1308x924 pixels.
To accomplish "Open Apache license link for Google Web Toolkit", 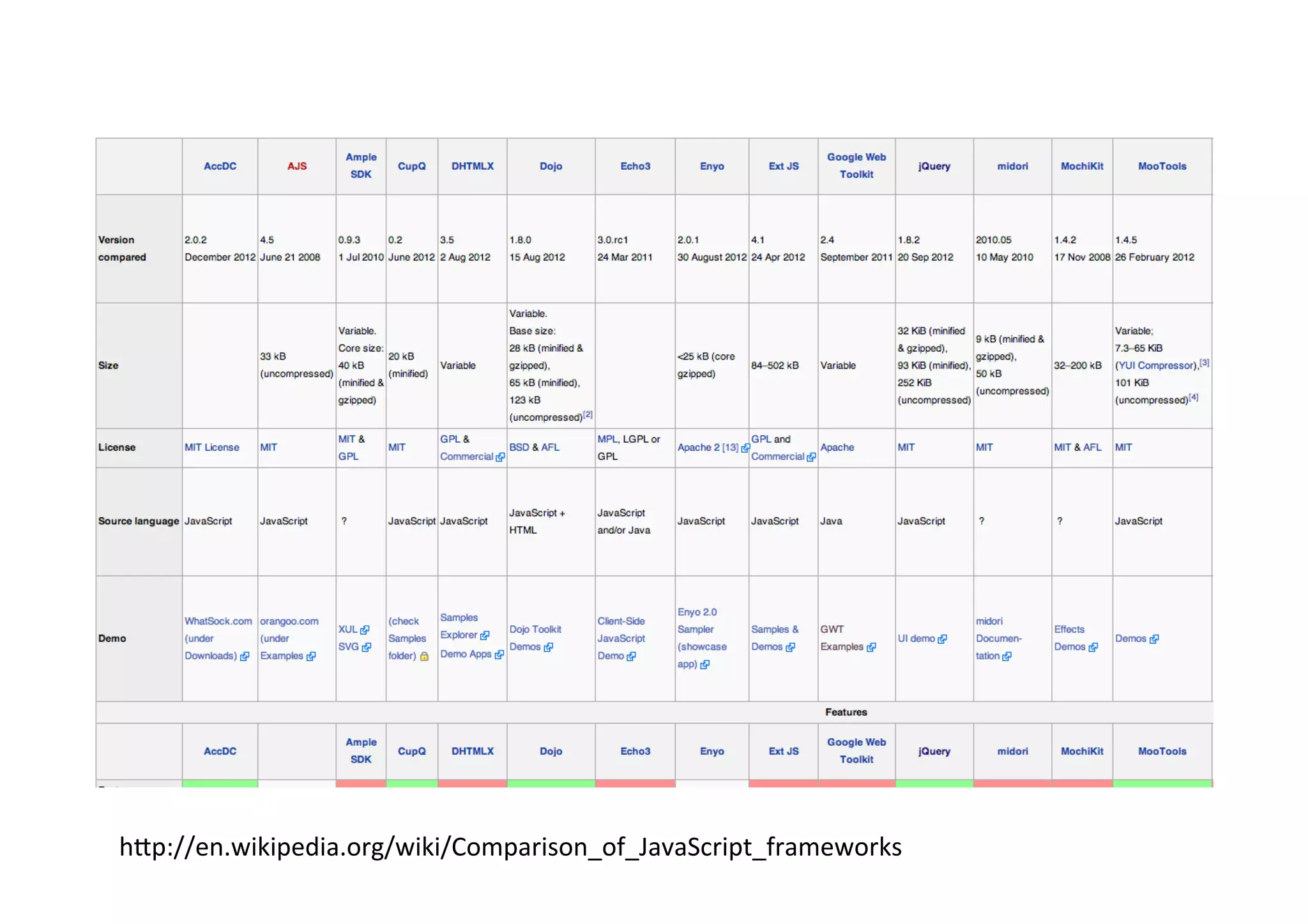I will pyautogui.click(x=837, y=447).
